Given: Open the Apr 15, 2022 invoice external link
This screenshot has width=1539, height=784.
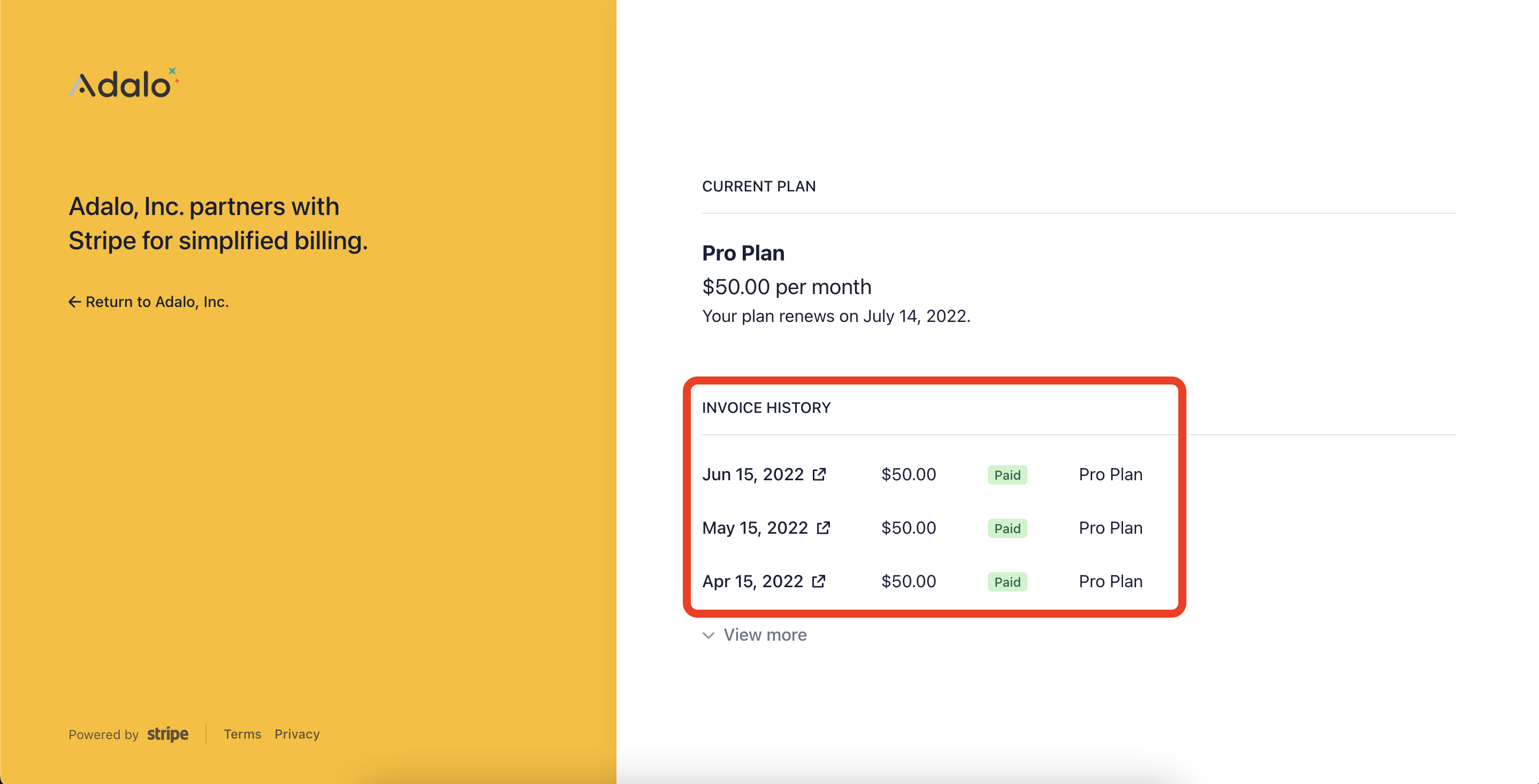Looking at the screenshot, I should coord(820,581).
